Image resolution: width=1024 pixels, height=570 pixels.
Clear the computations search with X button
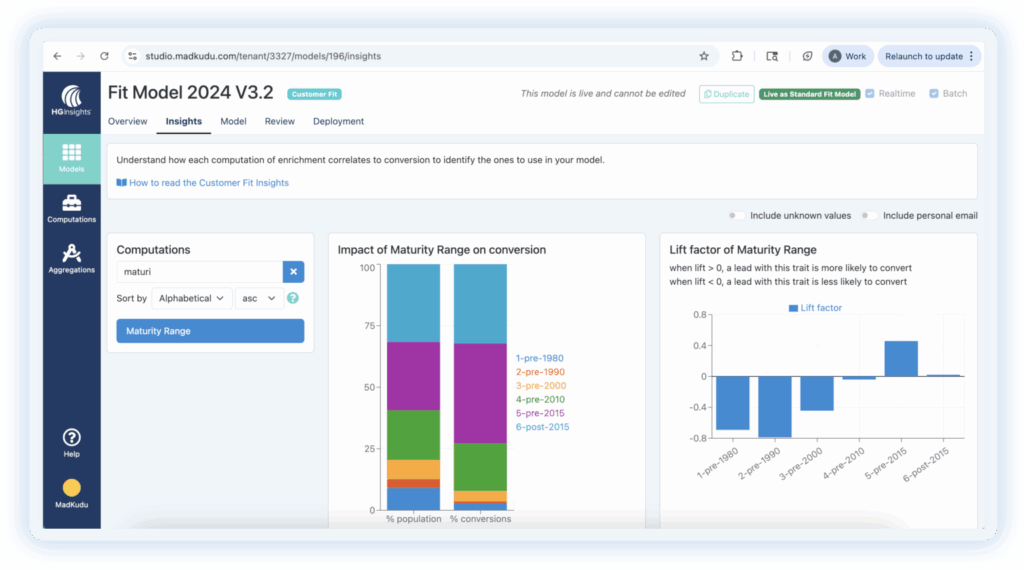293,271
